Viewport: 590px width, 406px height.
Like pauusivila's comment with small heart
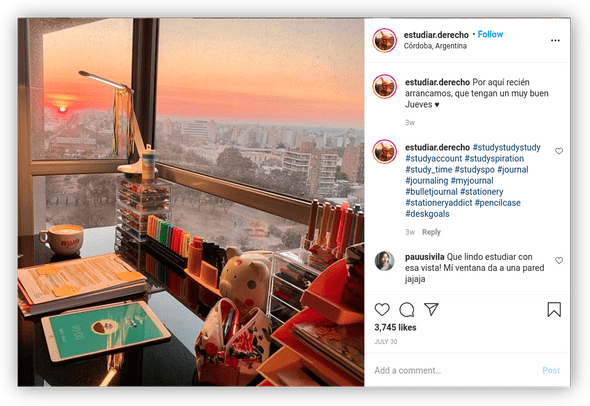[x=559, y=260]
